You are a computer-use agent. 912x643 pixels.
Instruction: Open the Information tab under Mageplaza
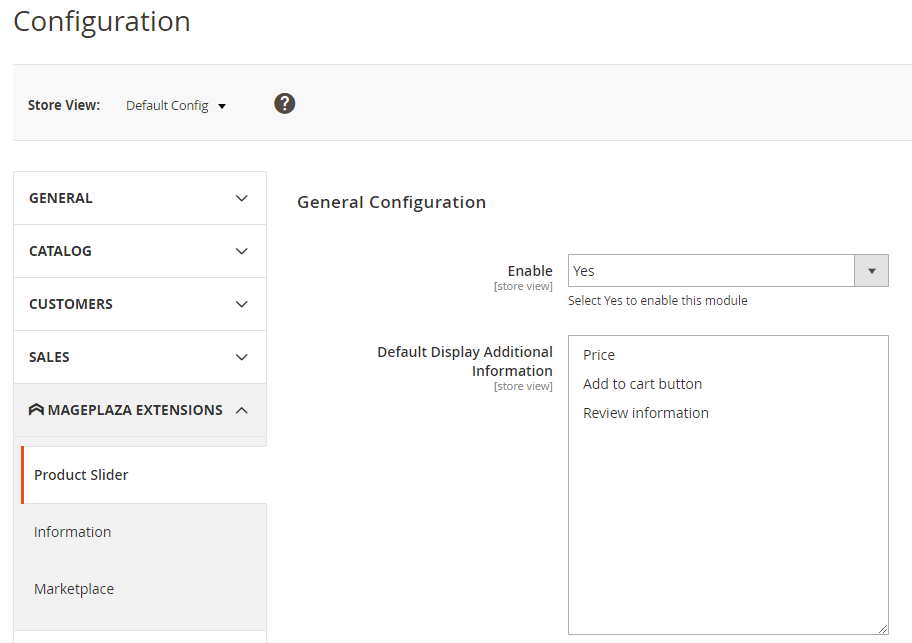tap(72, 532)
